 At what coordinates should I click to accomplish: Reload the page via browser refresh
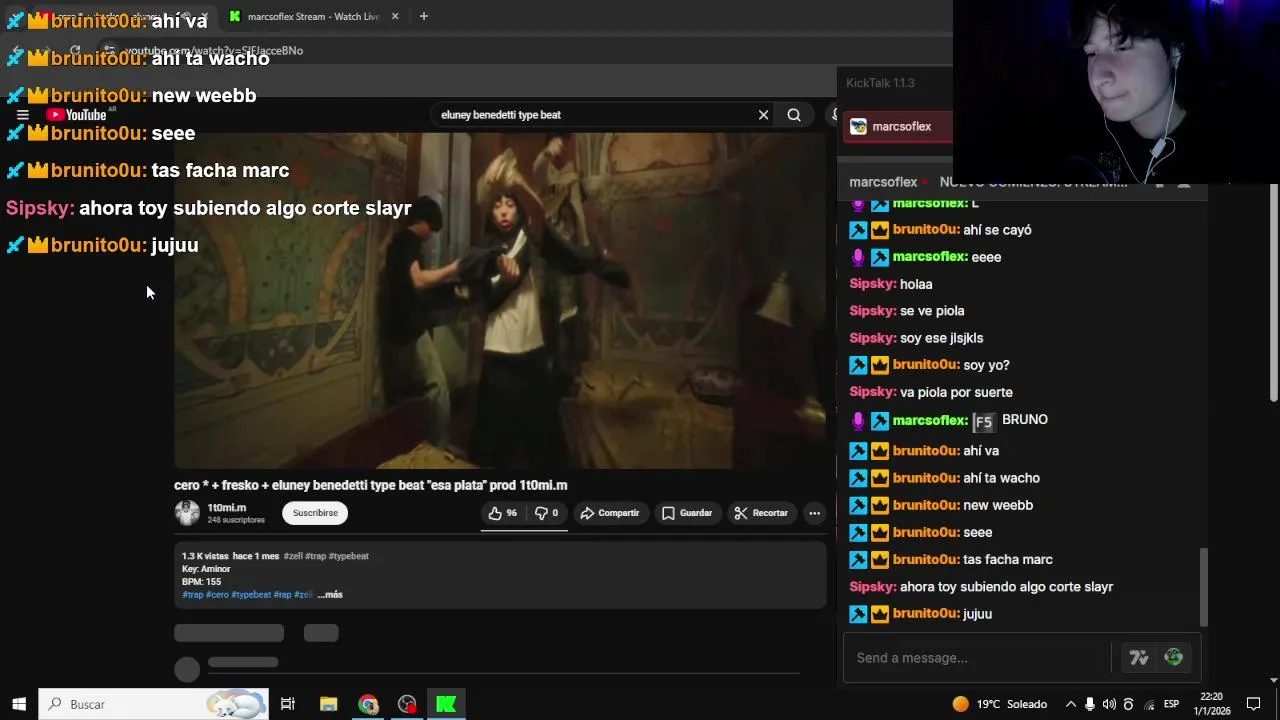click(x=75, y=50)
